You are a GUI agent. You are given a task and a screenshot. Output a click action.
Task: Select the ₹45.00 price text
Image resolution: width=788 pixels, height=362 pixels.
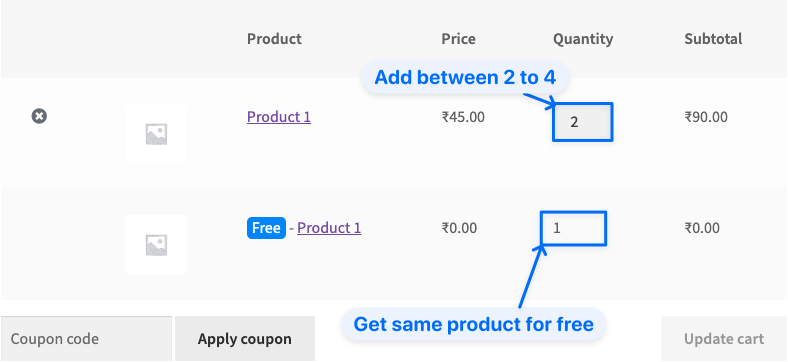click(x=463, y=117)
